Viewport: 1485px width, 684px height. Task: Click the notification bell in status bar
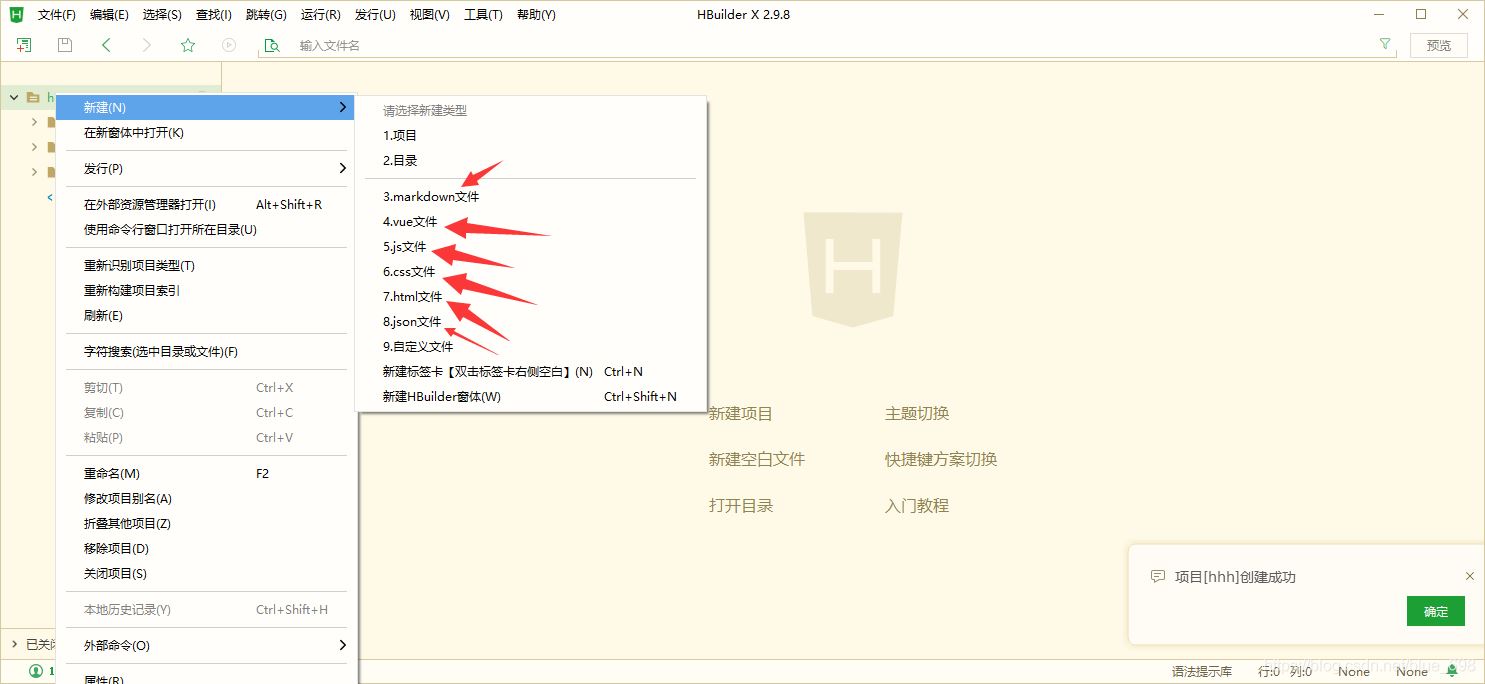[x=1452, y=671]
